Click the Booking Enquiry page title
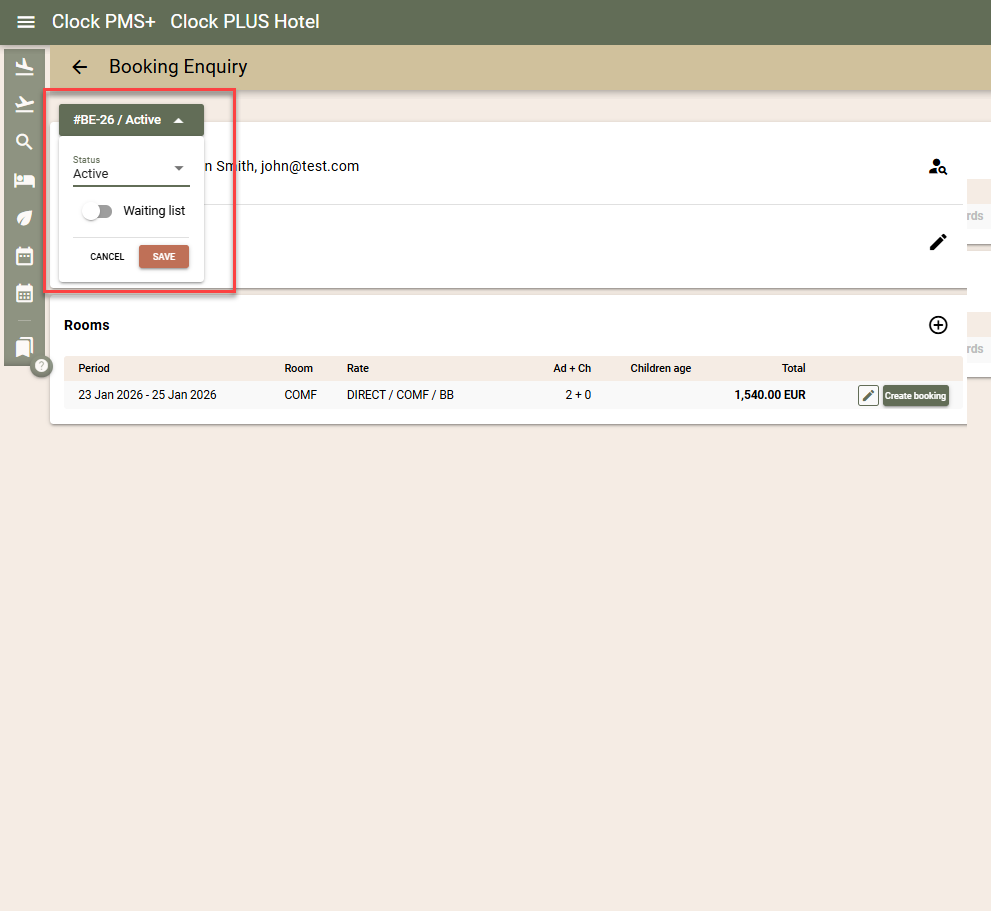991x911 pixels. tap(178, 67)
